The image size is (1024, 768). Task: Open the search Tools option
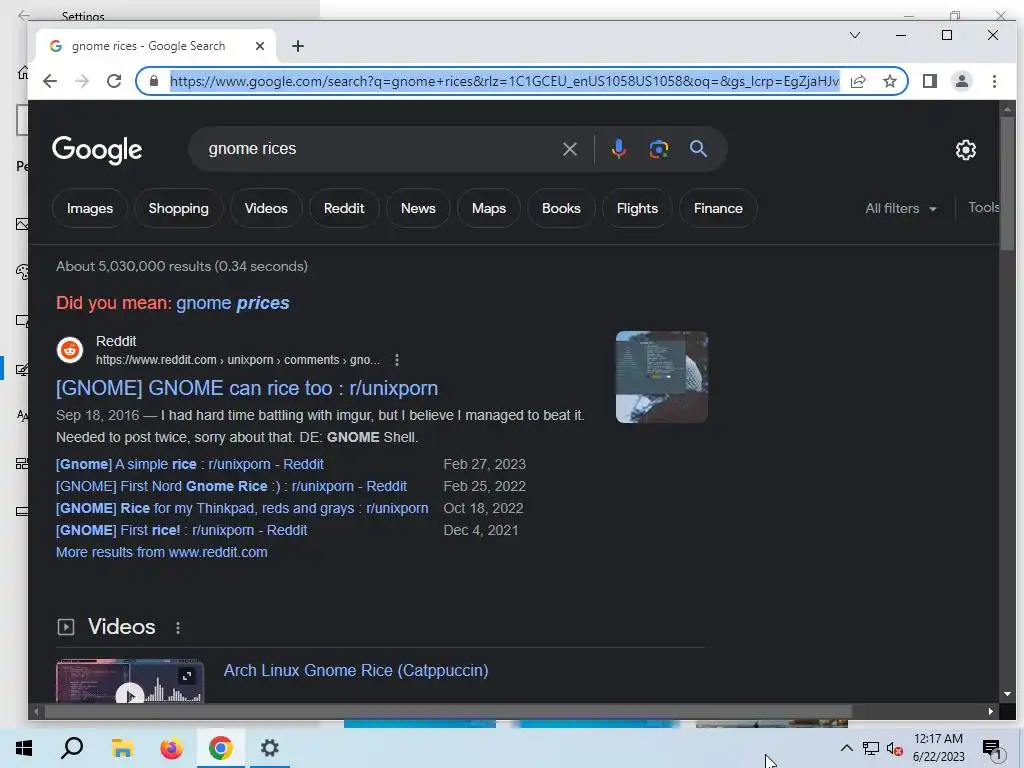[x=984, y=208]
